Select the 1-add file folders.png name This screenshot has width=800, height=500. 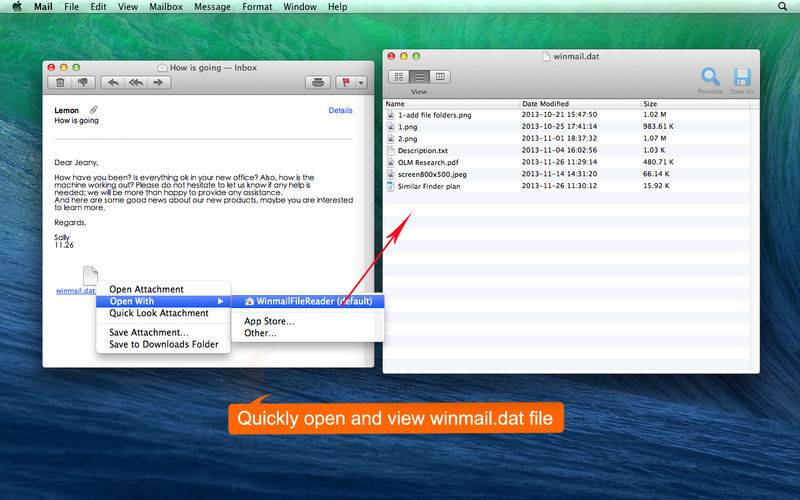click(x=435, y=115)
